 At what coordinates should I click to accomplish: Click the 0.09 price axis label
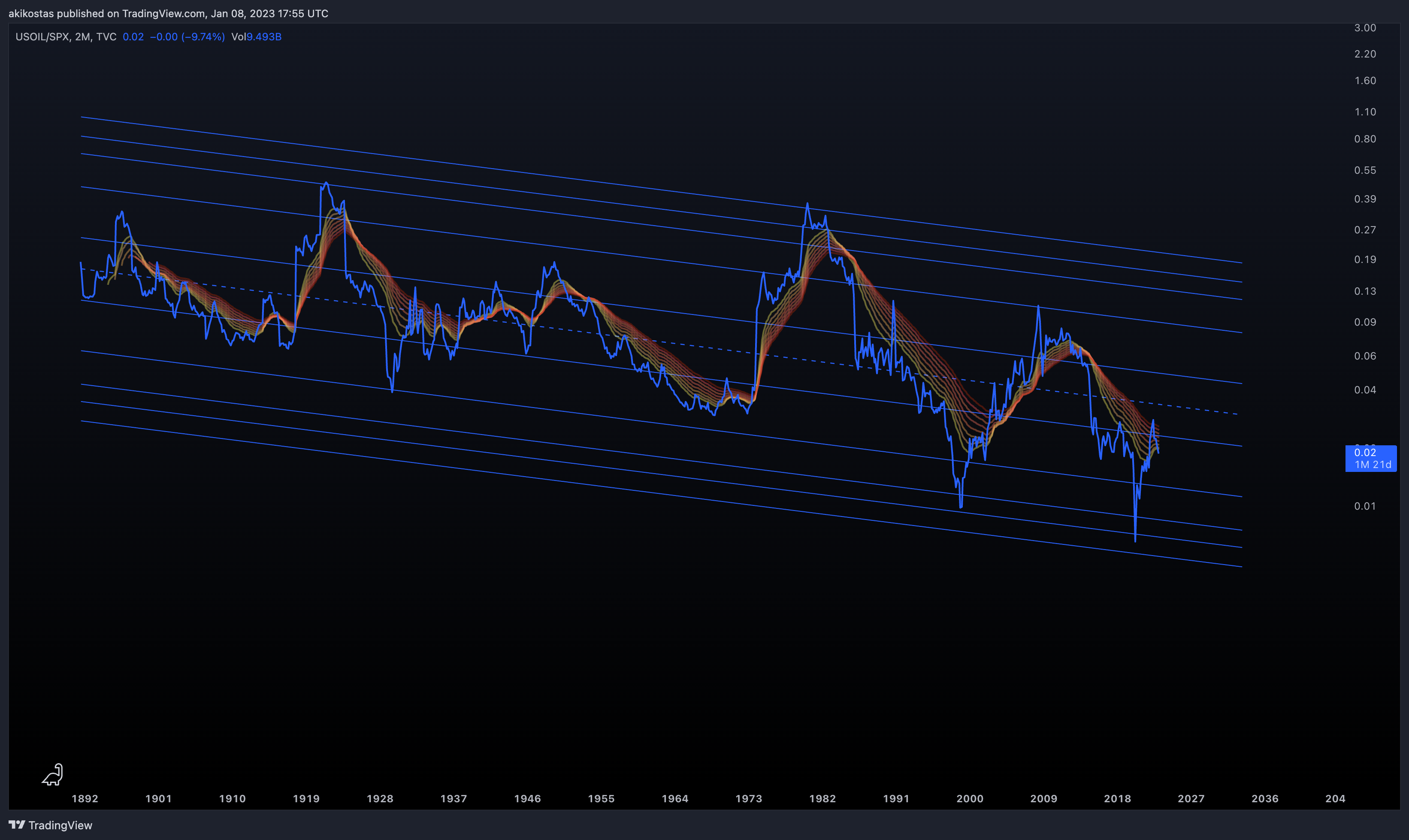1365,321
